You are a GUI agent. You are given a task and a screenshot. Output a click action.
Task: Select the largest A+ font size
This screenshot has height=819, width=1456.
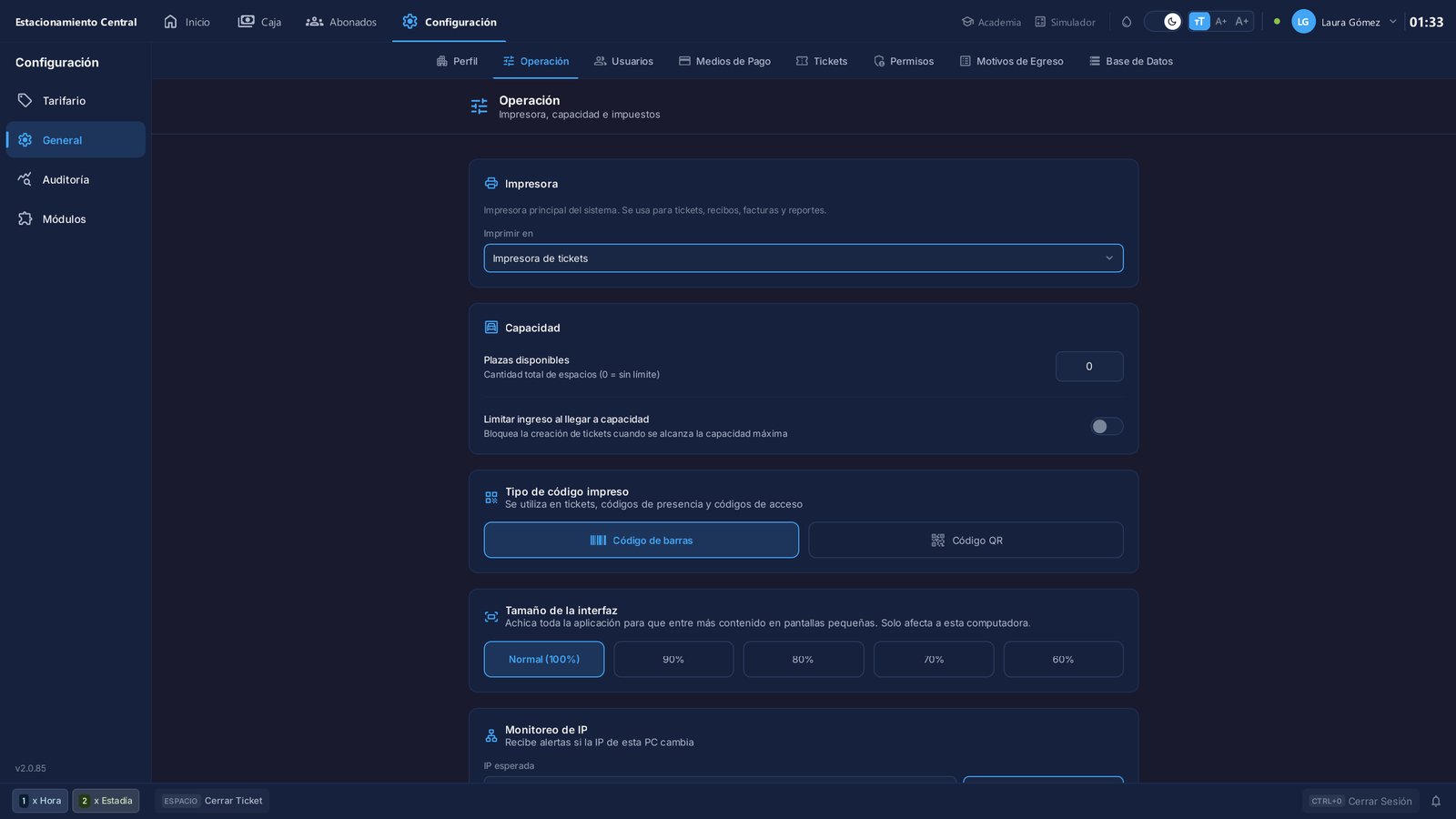(1242, 22)
